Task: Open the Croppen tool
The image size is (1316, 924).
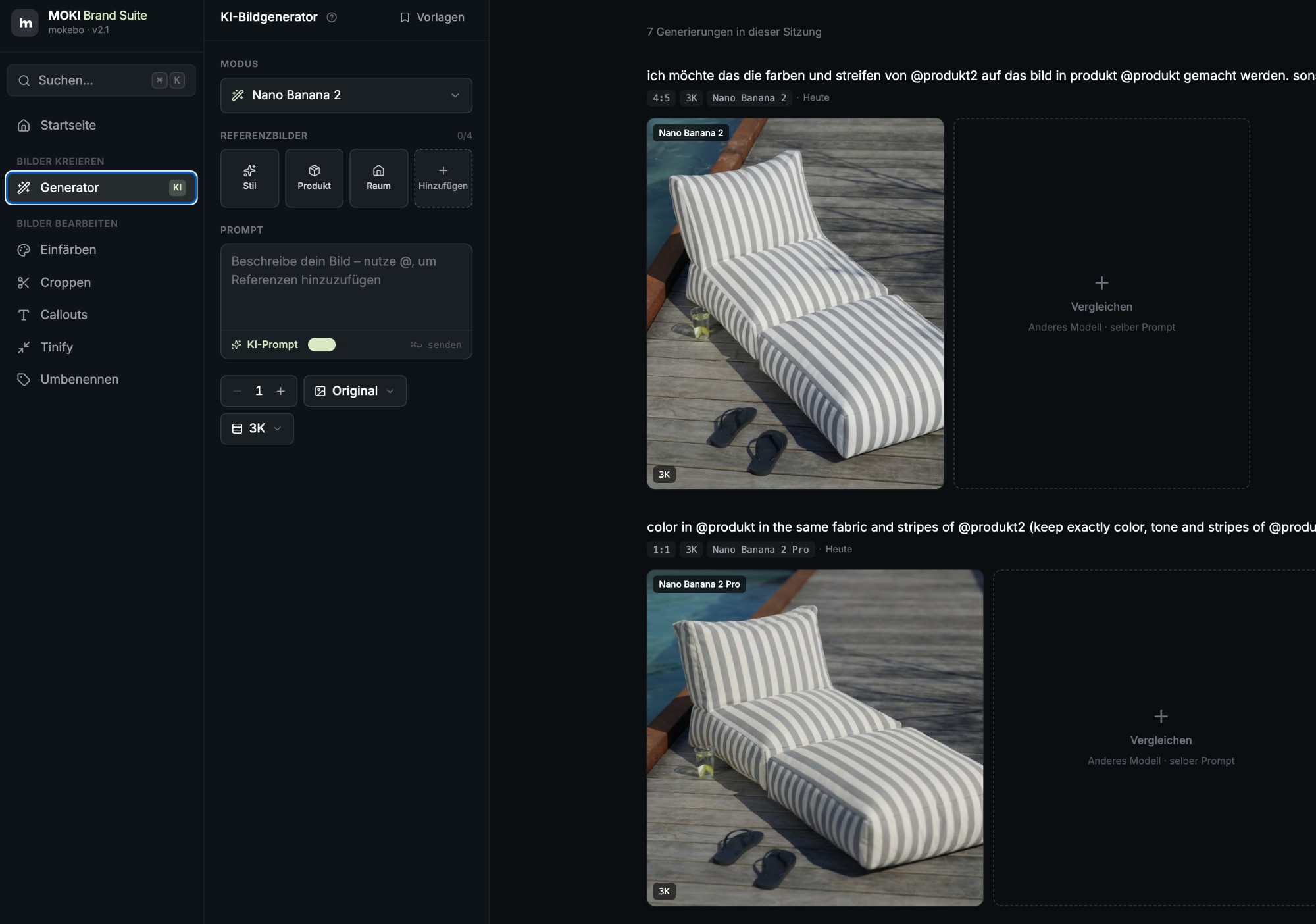Action: 101,282
